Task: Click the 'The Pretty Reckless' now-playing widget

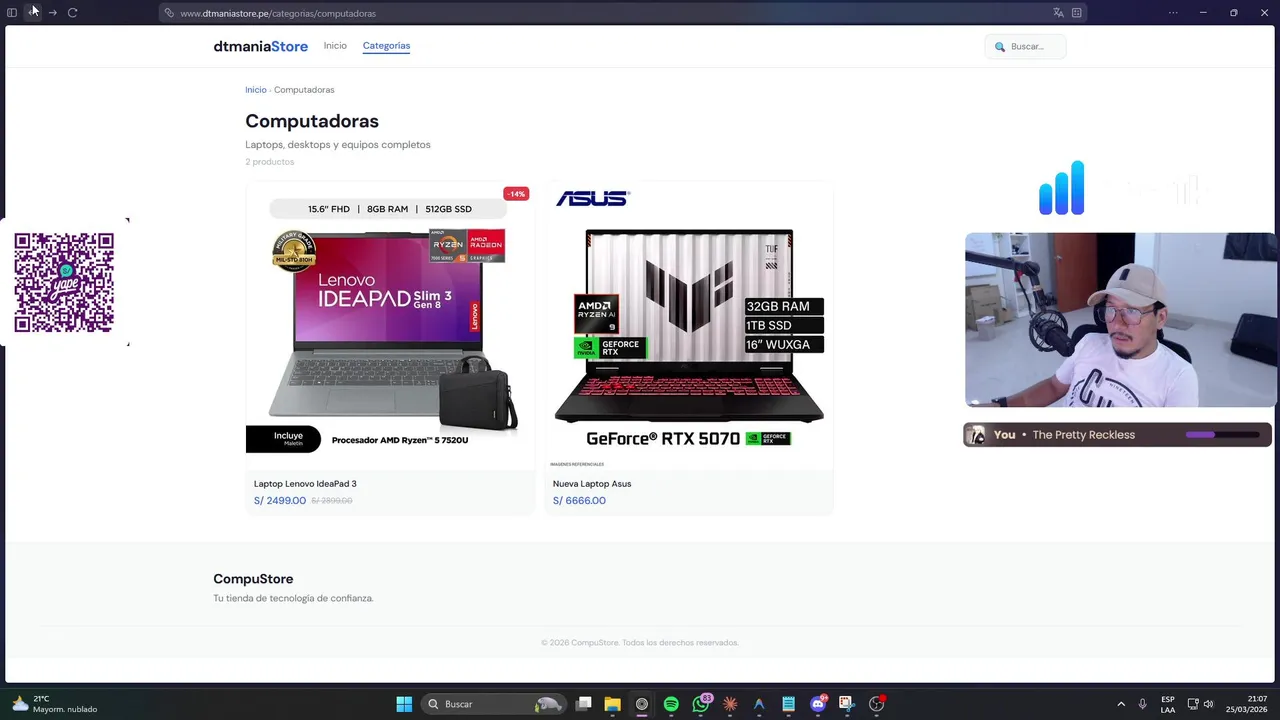Action: (x=1117, y=435)
